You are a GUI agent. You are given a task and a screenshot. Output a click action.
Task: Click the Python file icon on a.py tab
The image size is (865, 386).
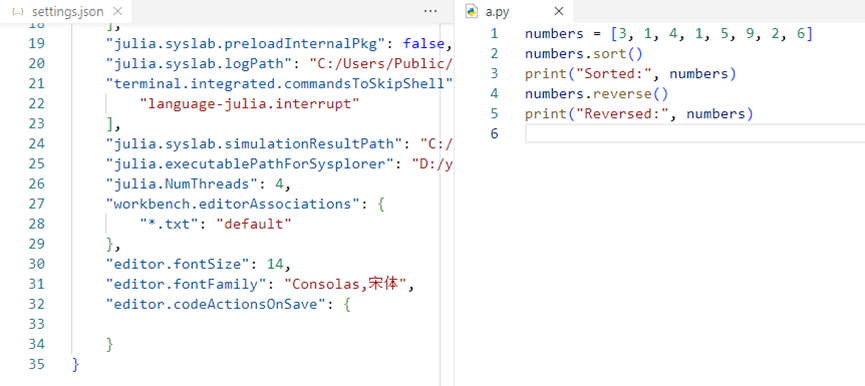[x=472, y=11]
